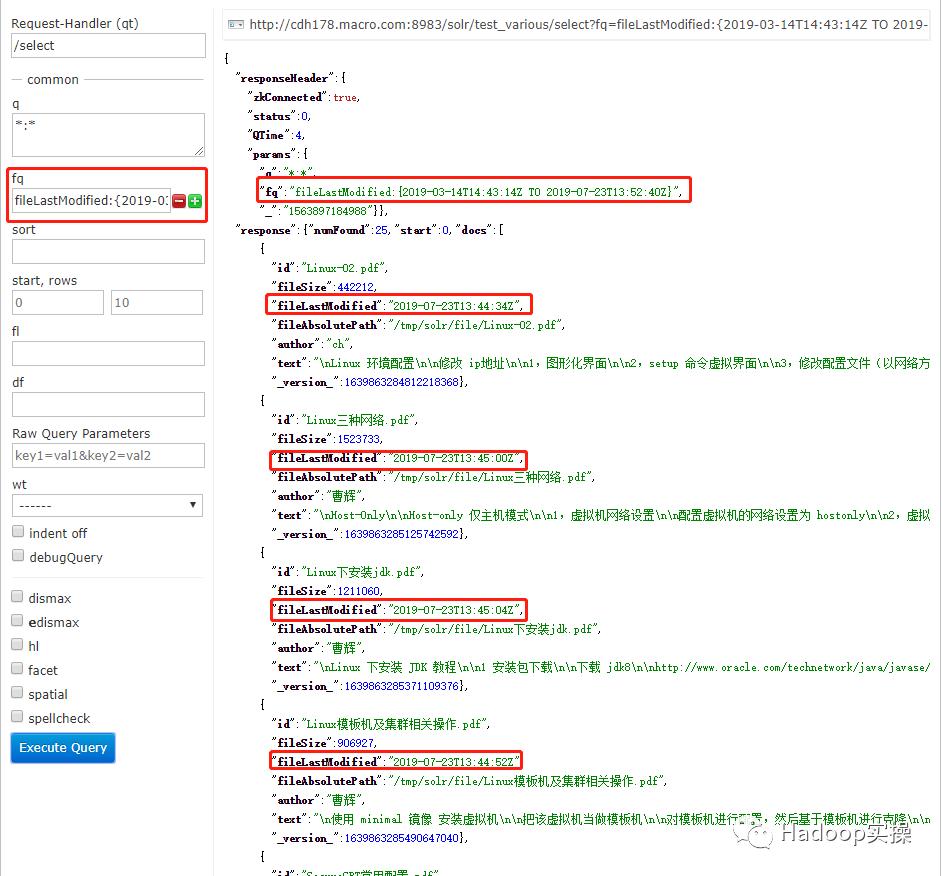Turn on the hl highlighting checkbox
Viewport: 942px width, 876px height.
(x=18, y=645)
